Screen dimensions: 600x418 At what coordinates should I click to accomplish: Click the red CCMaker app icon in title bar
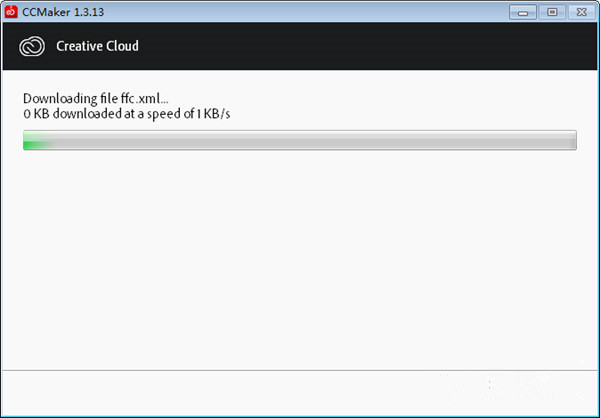(10, 12)
